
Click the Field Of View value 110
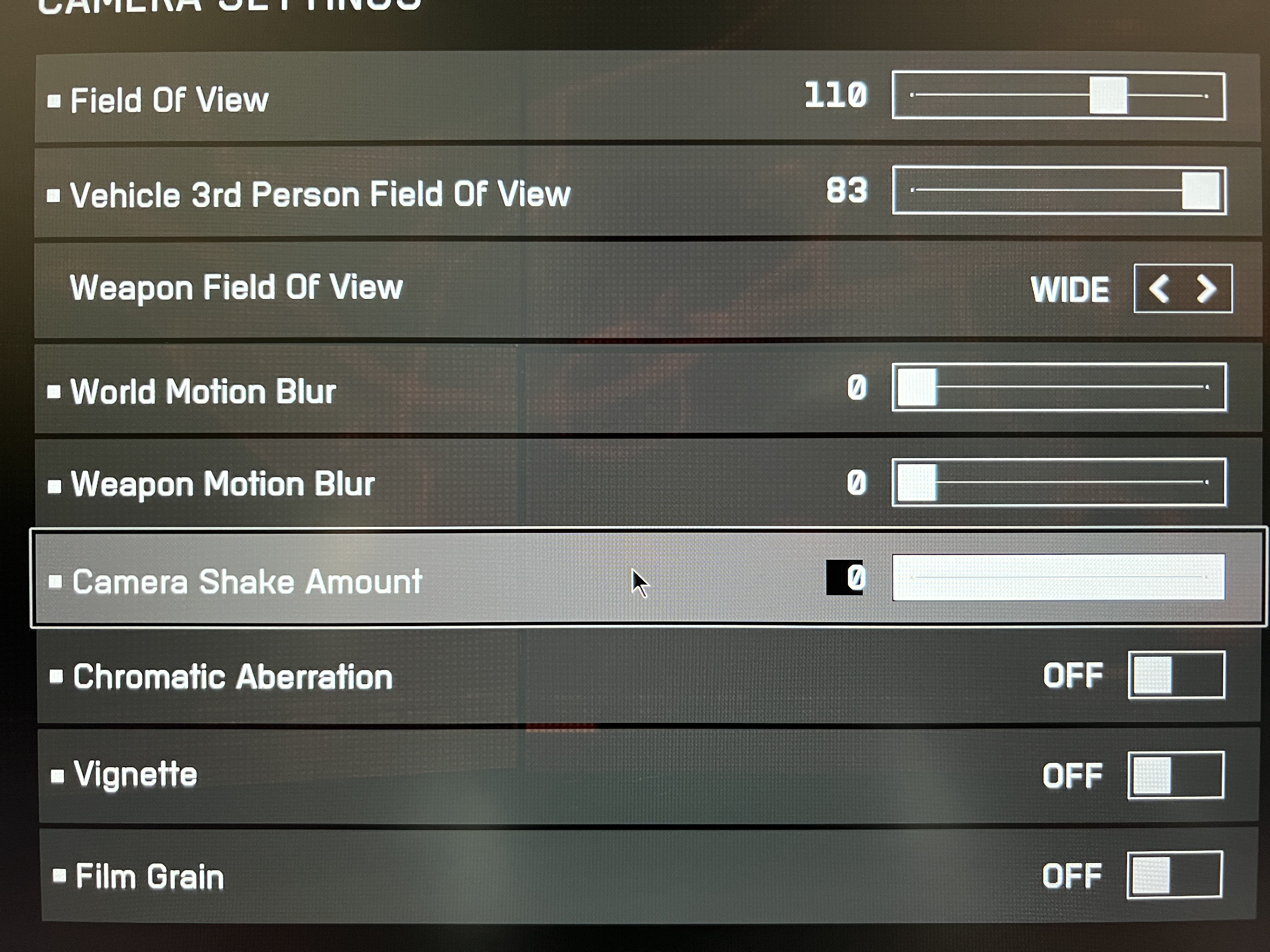point(835,95)
